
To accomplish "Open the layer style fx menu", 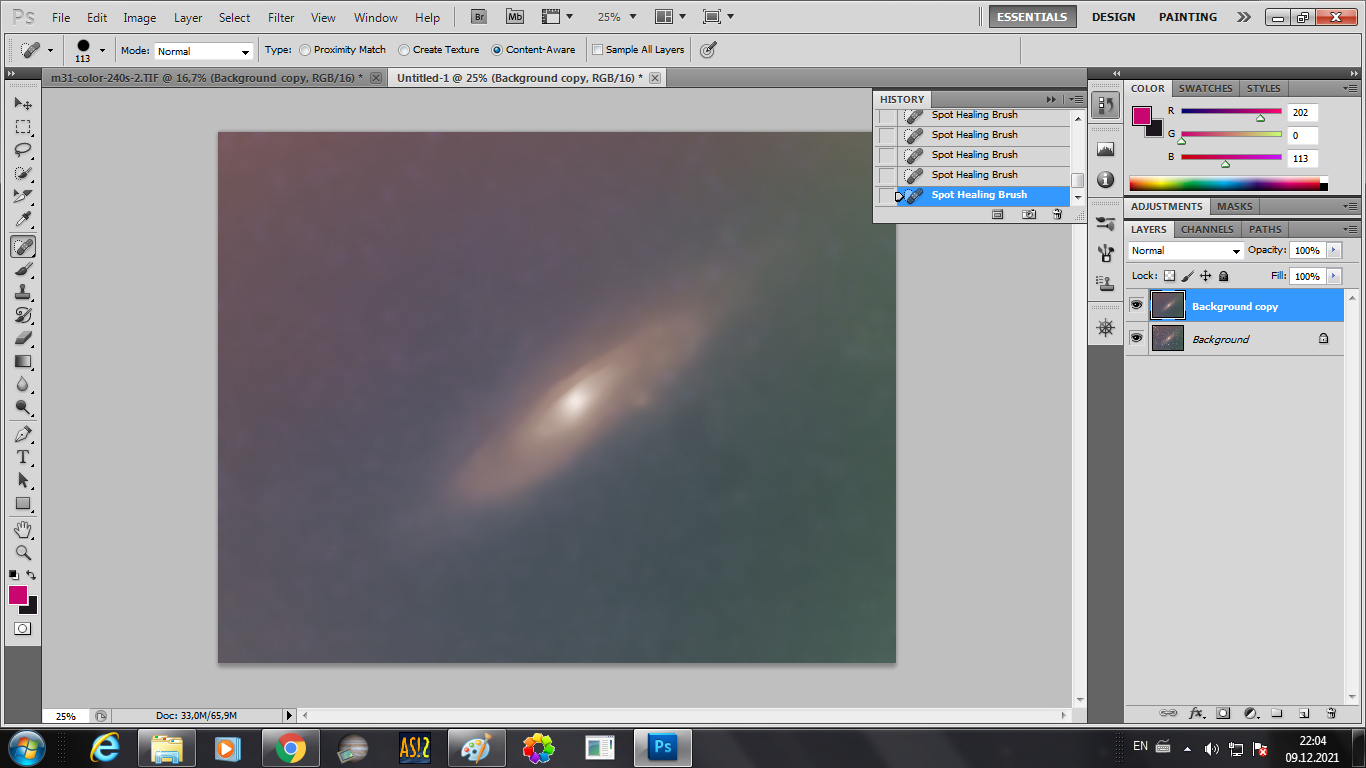I will pyautogui.click(x=1196, y=713).
